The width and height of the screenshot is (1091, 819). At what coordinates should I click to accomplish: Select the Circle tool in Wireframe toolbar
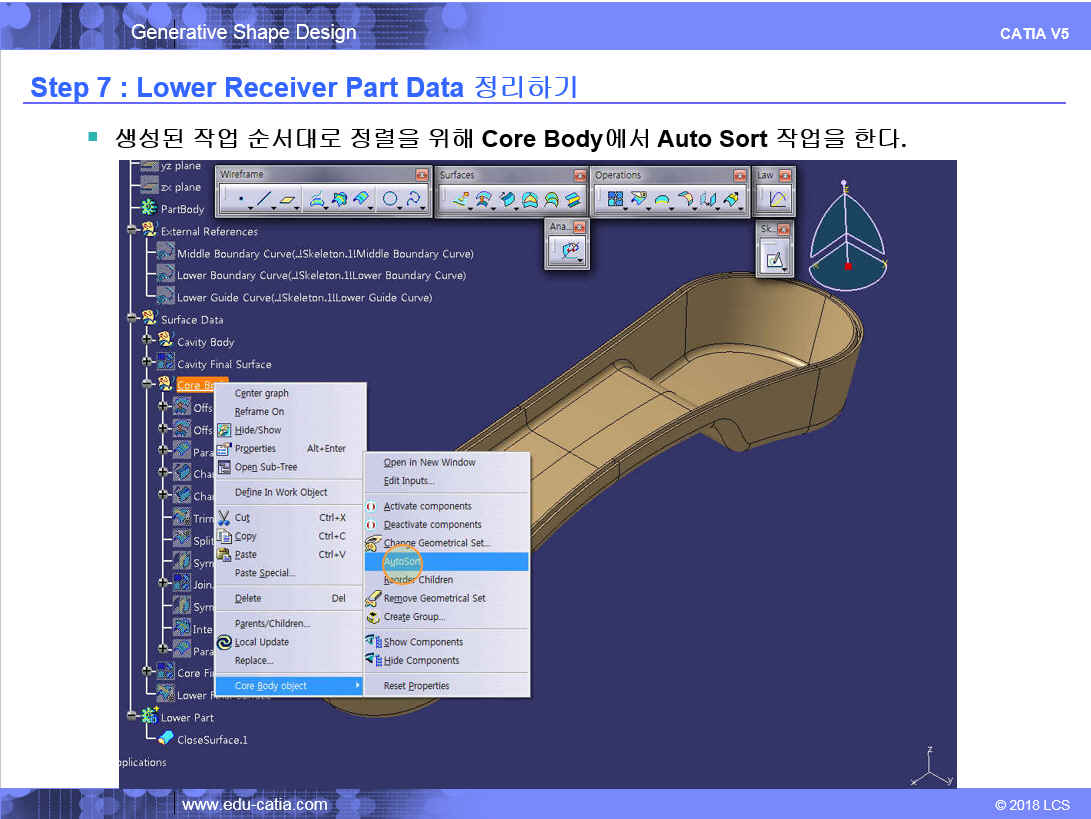[390, 200]
